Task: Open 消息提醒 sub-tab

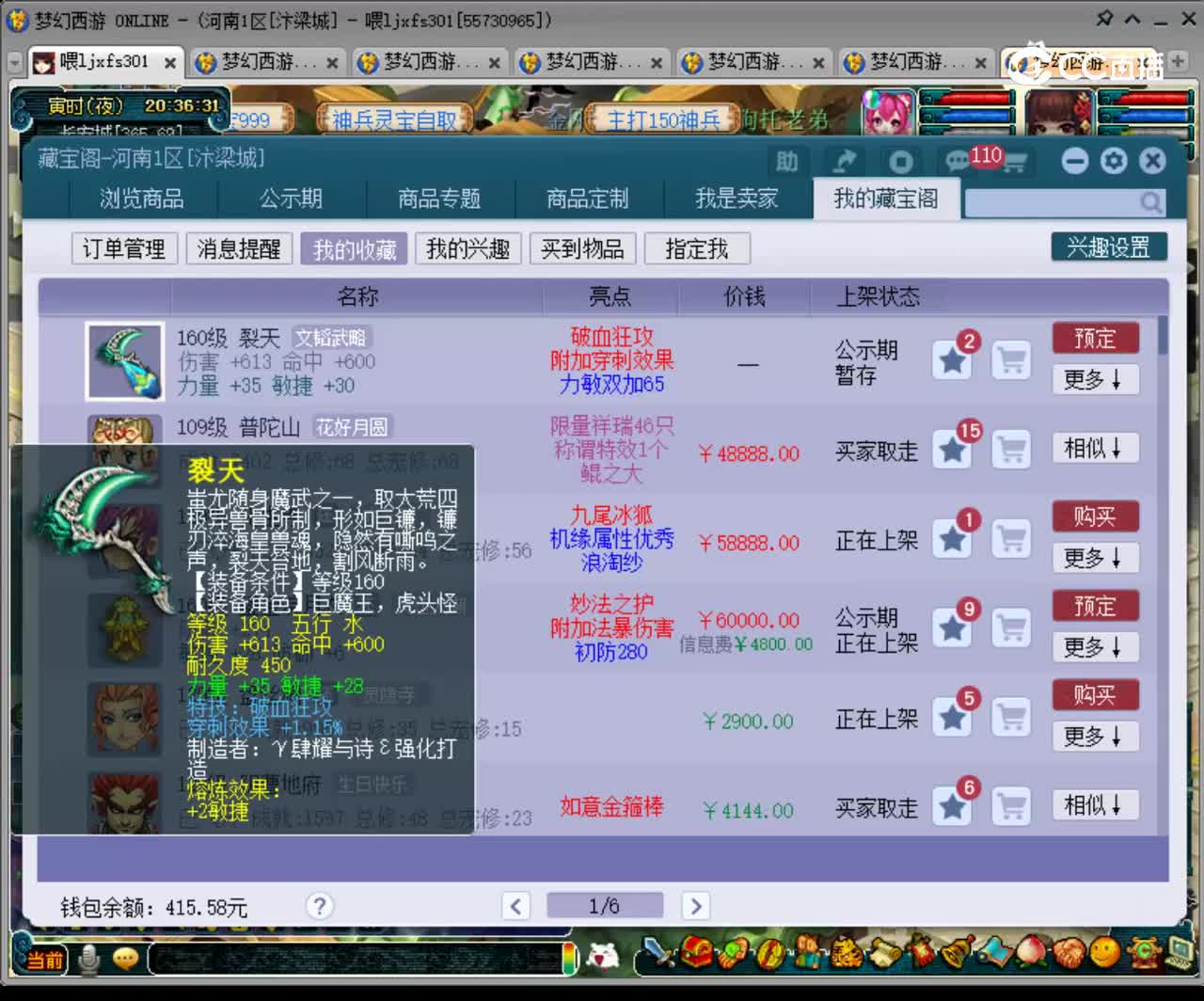Action: pos(239,248)
